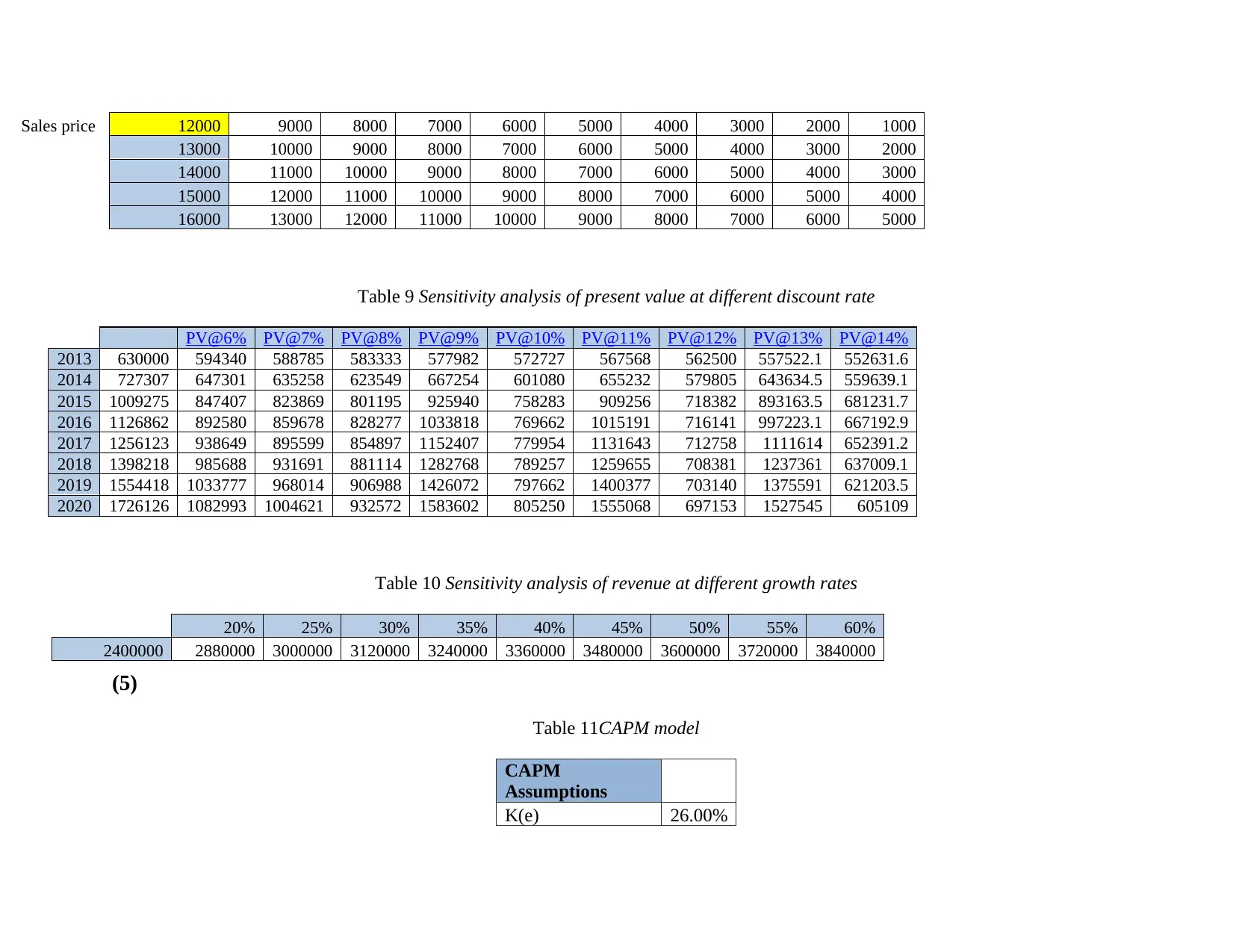Click the Table 11 CAPM model caption
This screenshot has width=1233, height=952.
coord(616,728)
